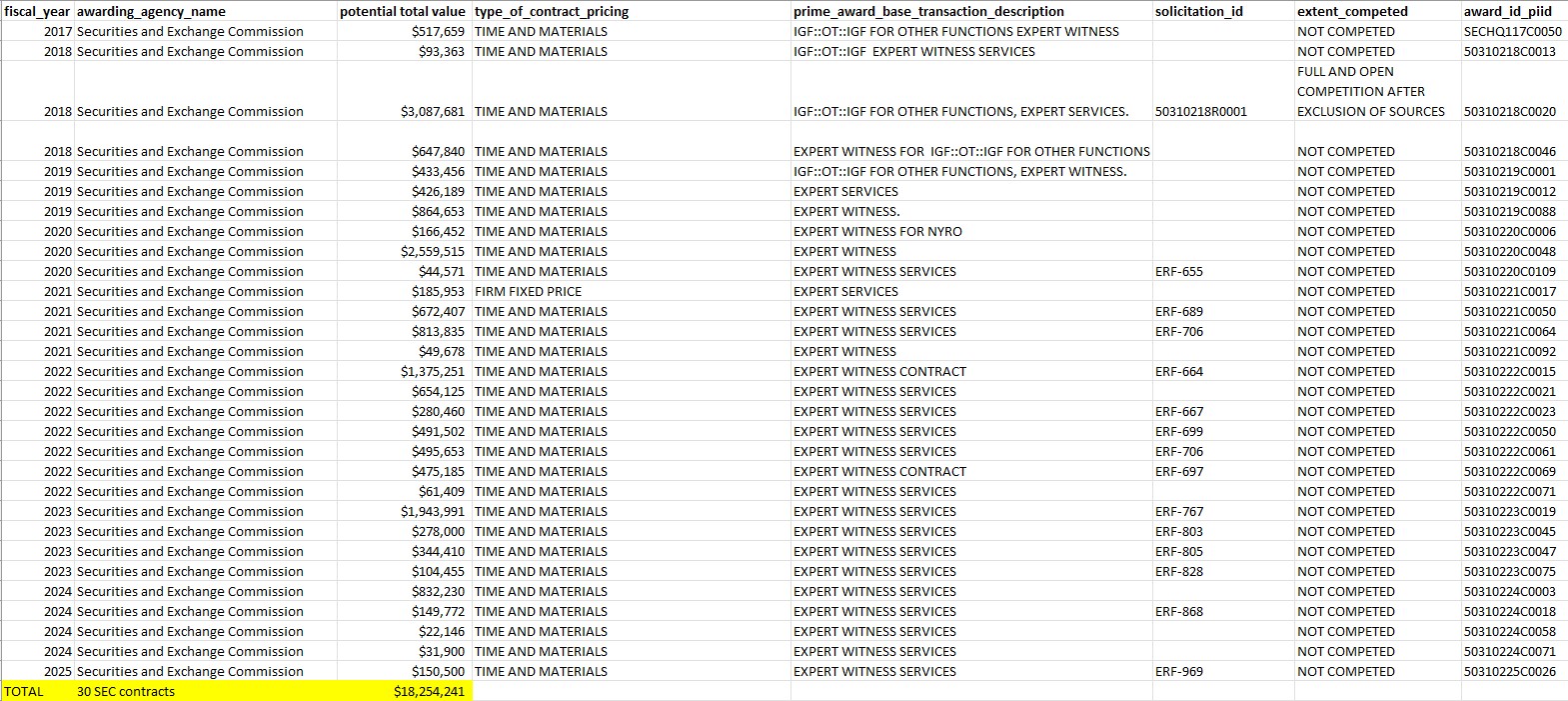Select solicitation ID ERF-805

[x=1223, y=551]
